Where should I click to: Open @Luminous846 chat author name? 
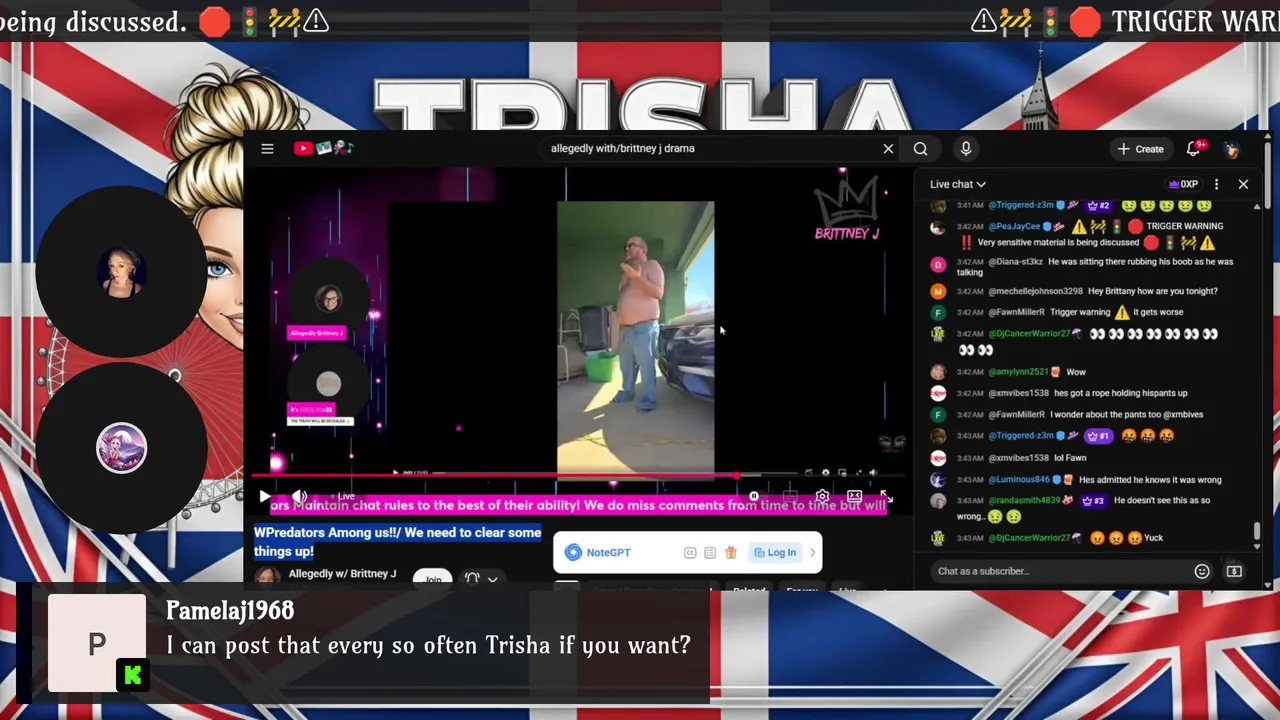1019,480
